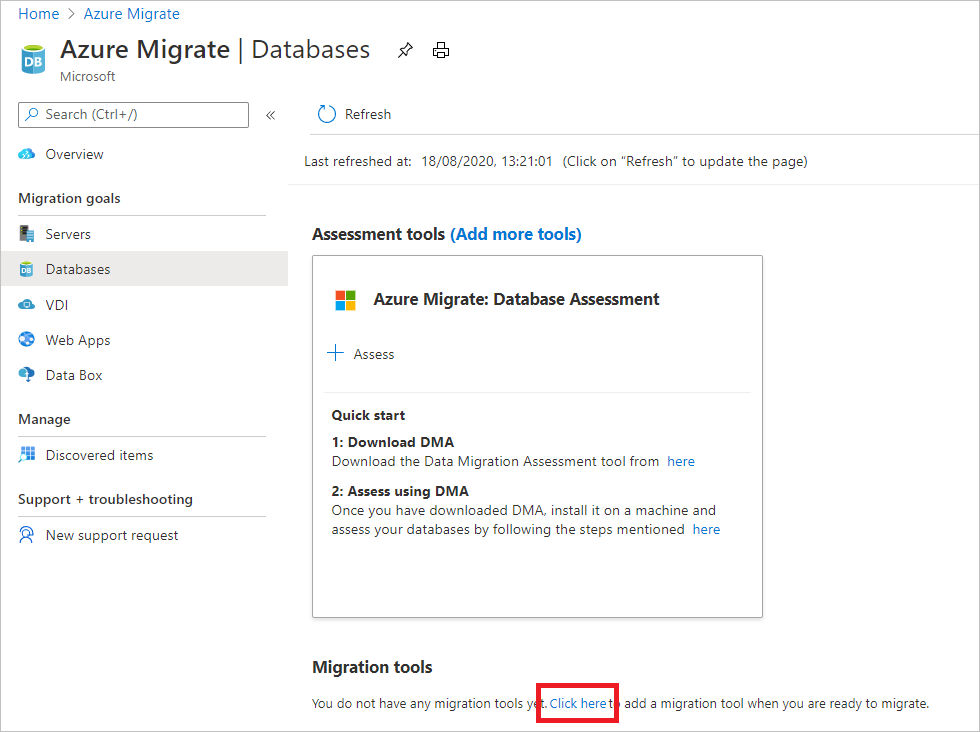
Task: Click 'here' link for assessment steps
Action: (706, 529)
